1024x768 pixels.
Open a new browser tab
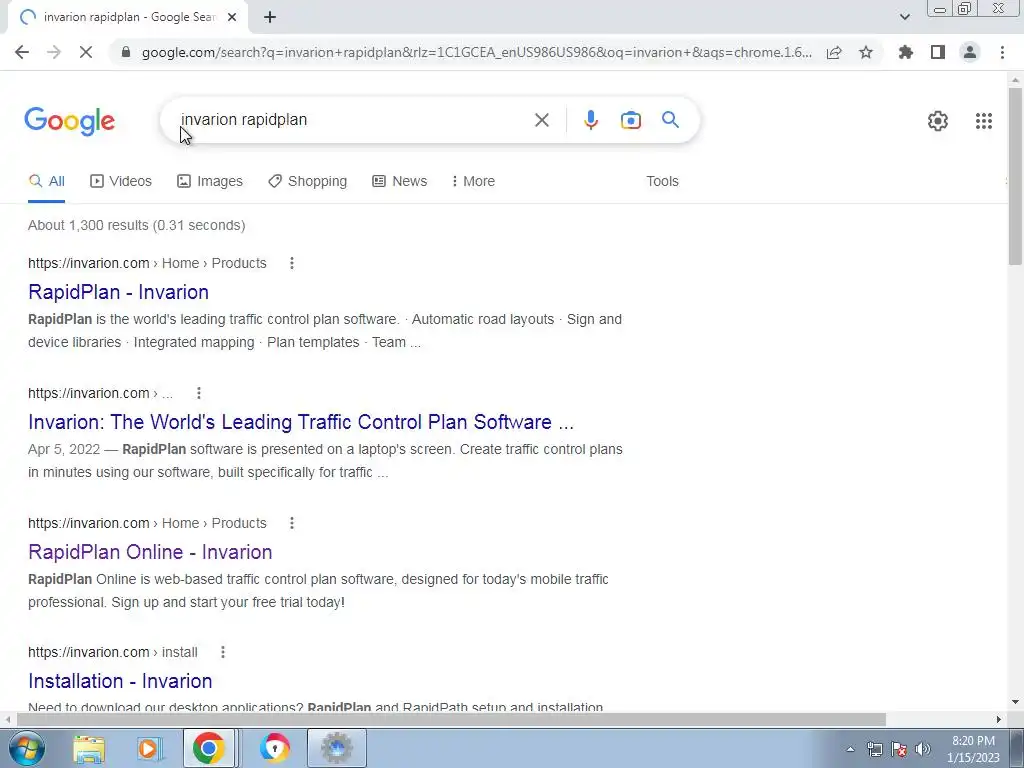tap(270, 18)
